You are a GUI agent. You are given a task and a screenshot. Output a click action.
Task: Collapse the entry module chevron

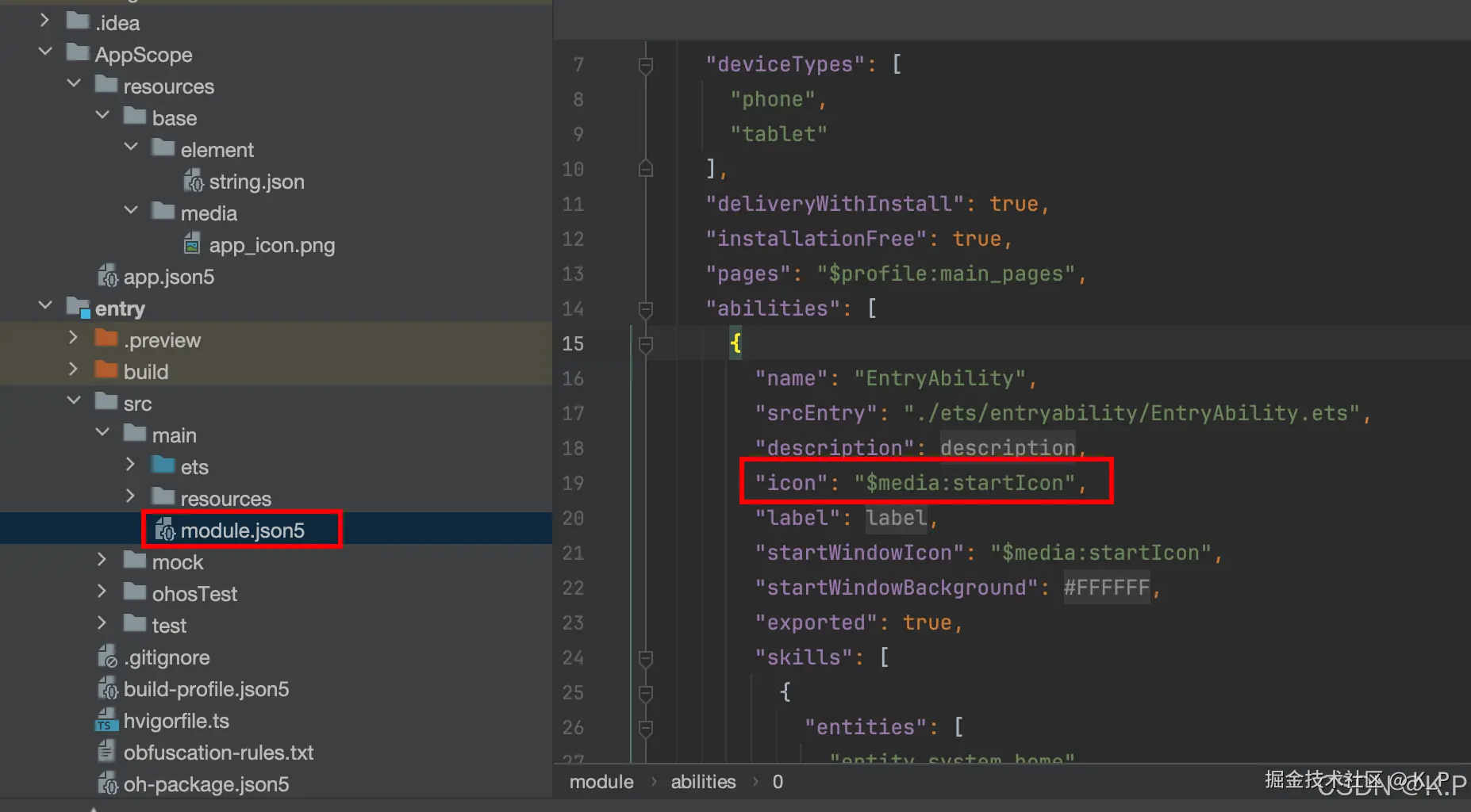click(x=45, y=306)
